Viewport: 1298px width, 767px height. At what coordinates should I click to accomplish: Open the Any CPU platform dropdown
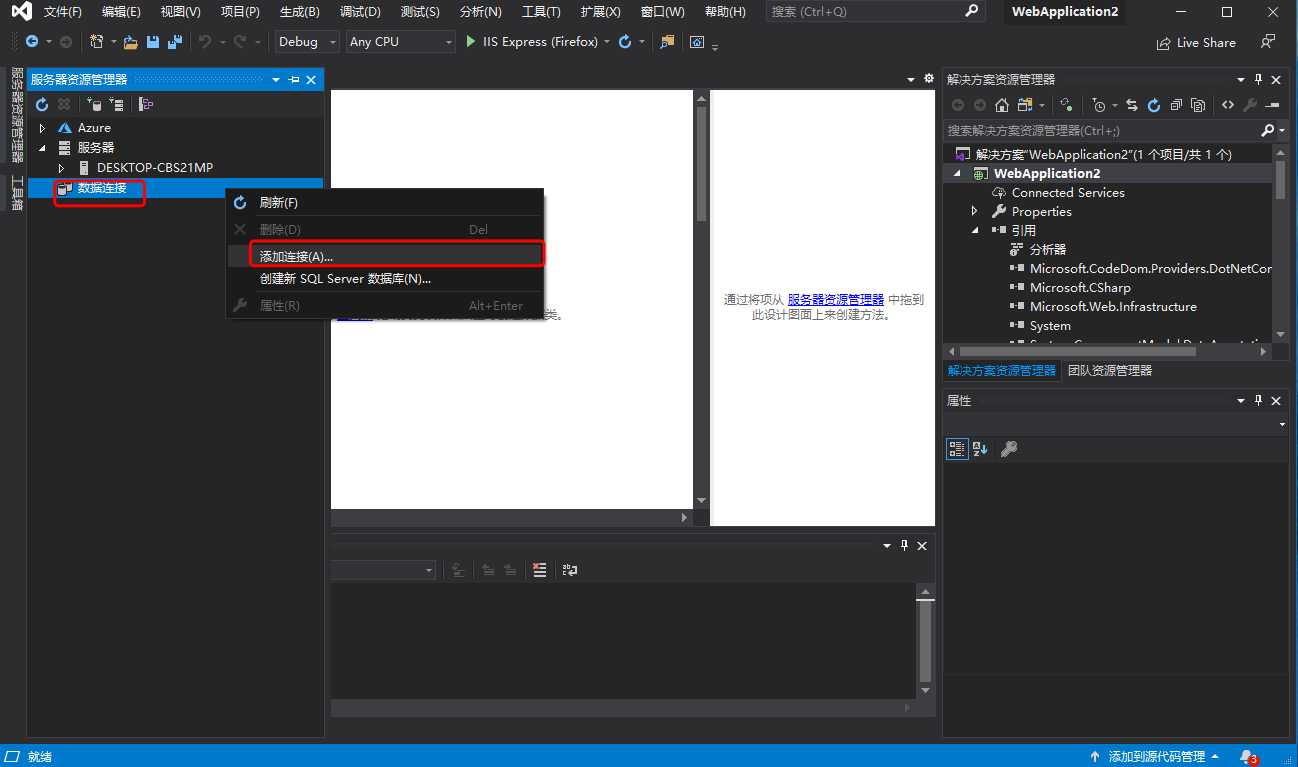(x=400, y=42)
